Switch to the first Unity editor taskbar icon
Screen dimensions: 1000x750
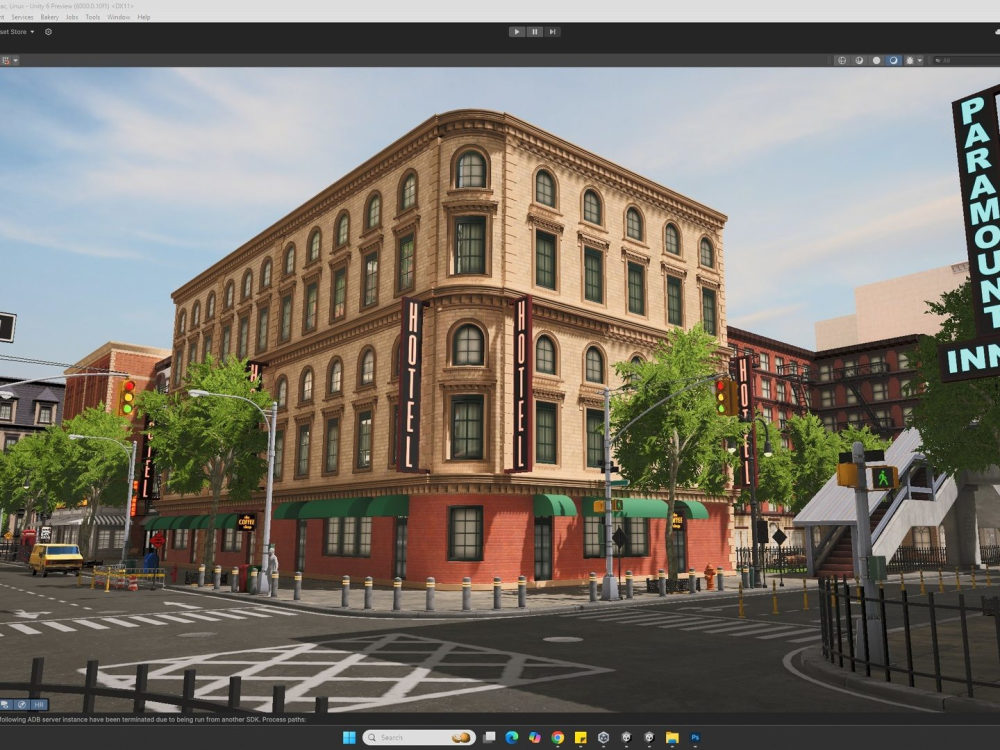point(626,738)
